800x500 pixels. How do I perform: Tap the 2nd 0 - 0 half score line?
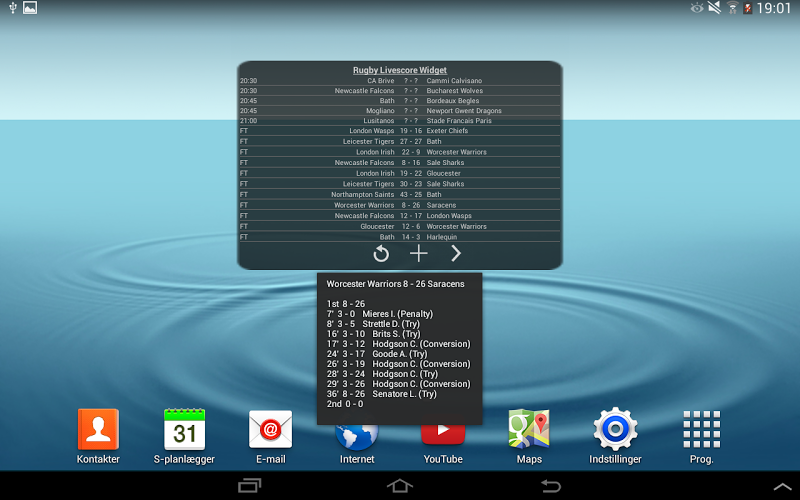coord(345,404)
